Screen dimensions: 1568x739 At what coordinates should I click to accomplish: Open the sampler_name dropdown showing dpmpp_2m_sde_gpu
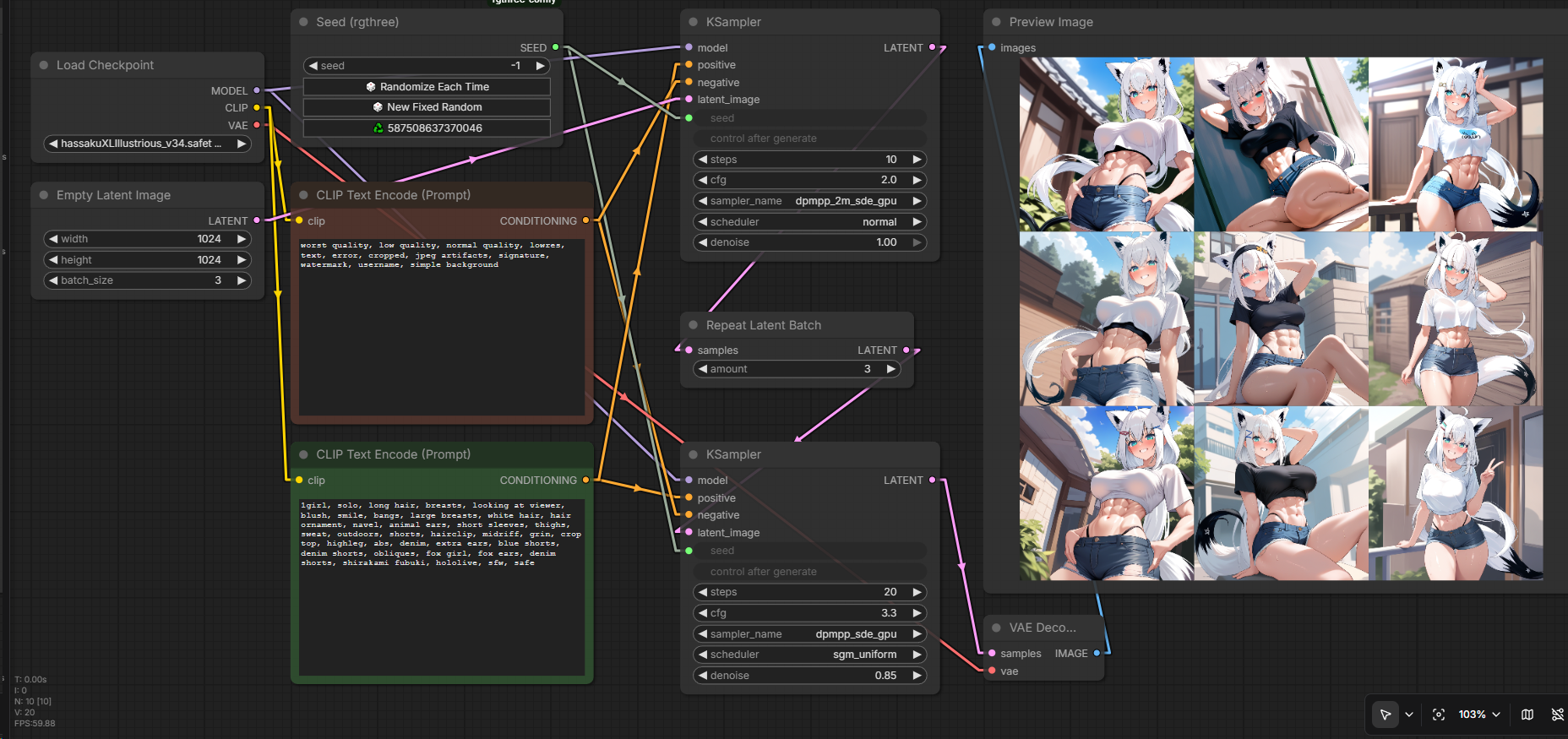[x=810, y=201]
